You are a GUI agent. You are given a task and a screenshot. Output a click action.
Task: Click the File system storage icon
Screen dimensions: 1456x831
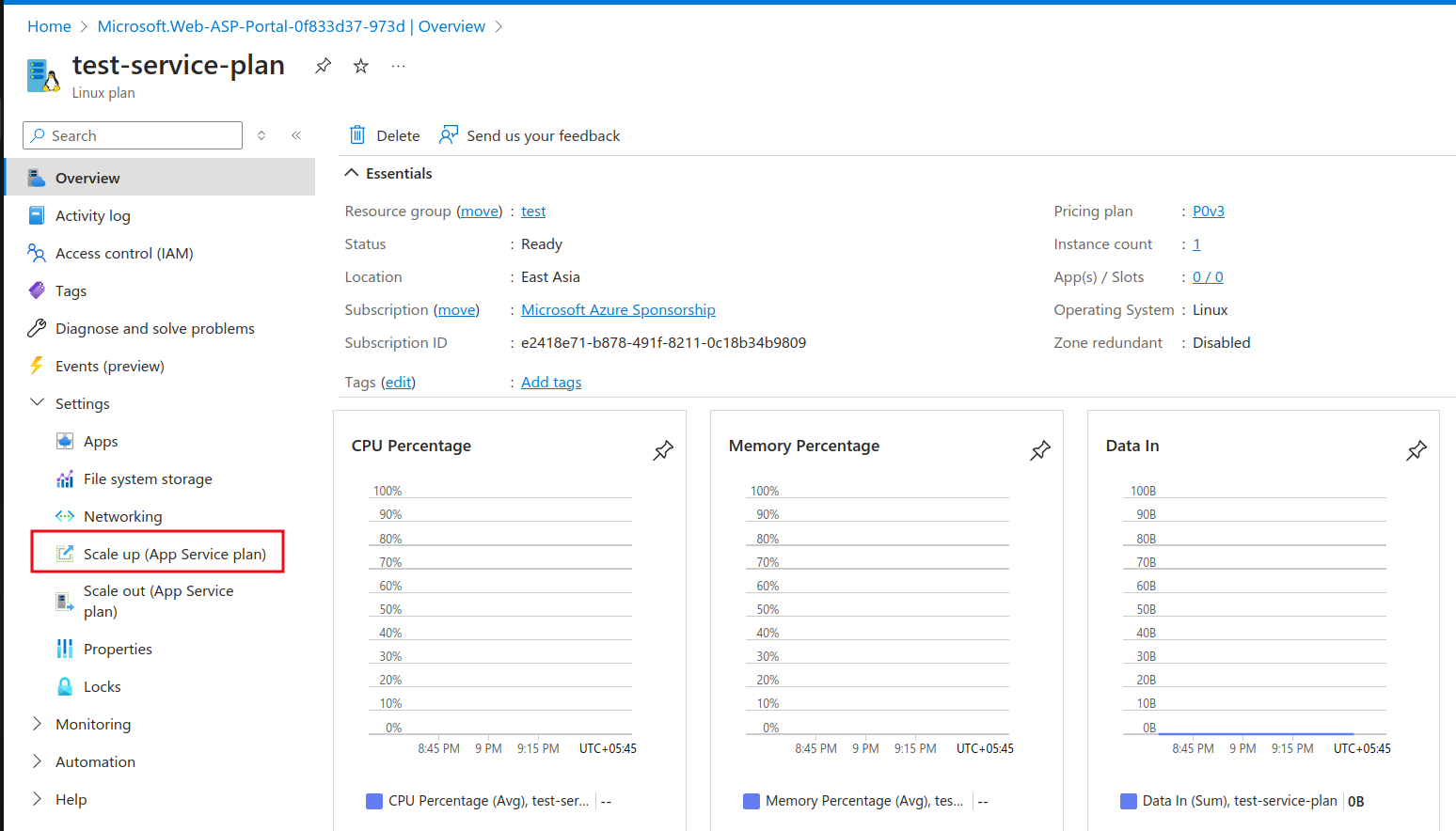65,478
